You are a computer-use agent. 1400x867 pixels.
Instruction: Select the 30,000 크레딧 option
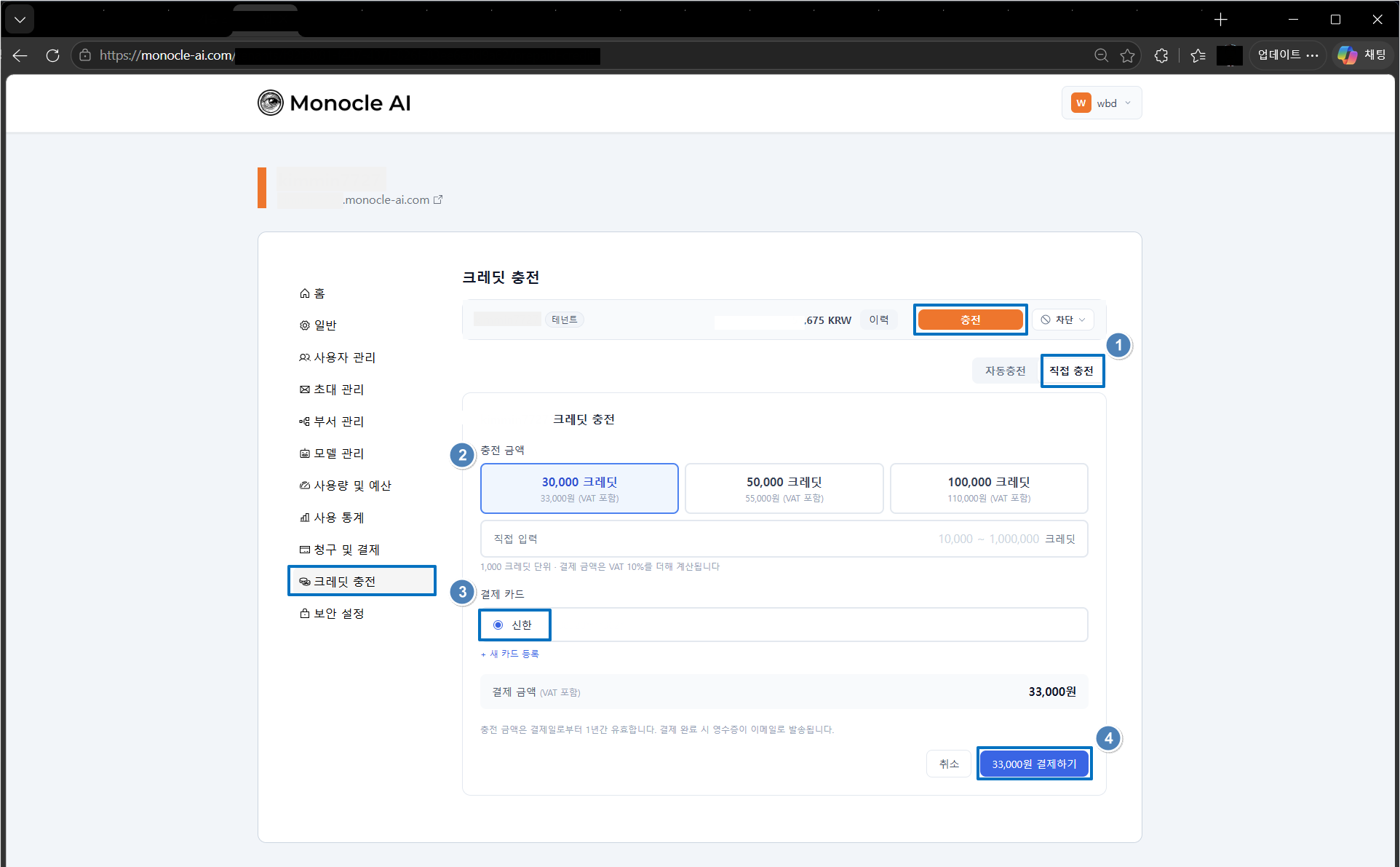[579, 488]
